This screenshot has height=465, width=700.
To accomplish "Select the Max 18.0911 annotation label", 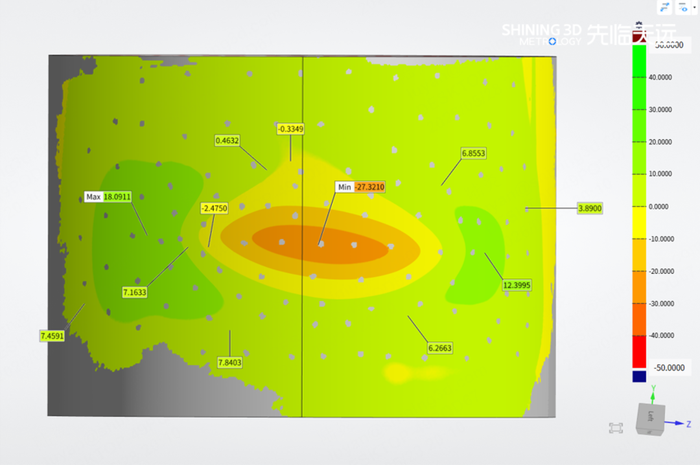I will 108,197.
